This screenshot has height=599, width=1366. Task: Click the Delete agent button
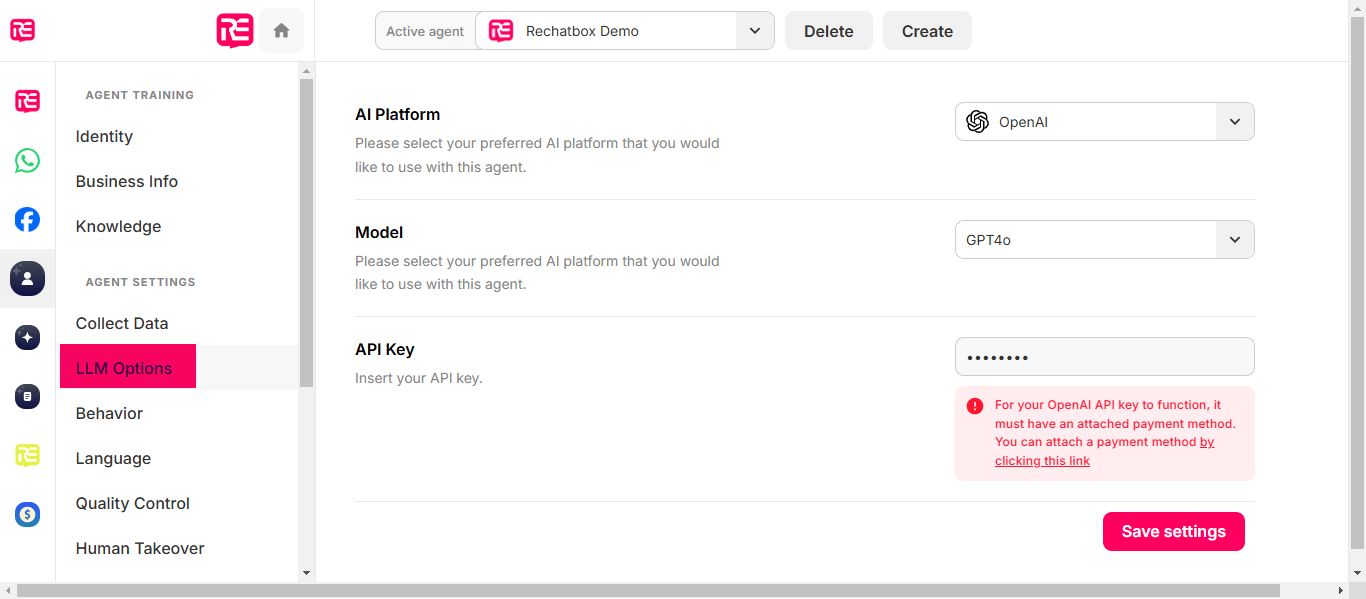(x=829, y=31)
